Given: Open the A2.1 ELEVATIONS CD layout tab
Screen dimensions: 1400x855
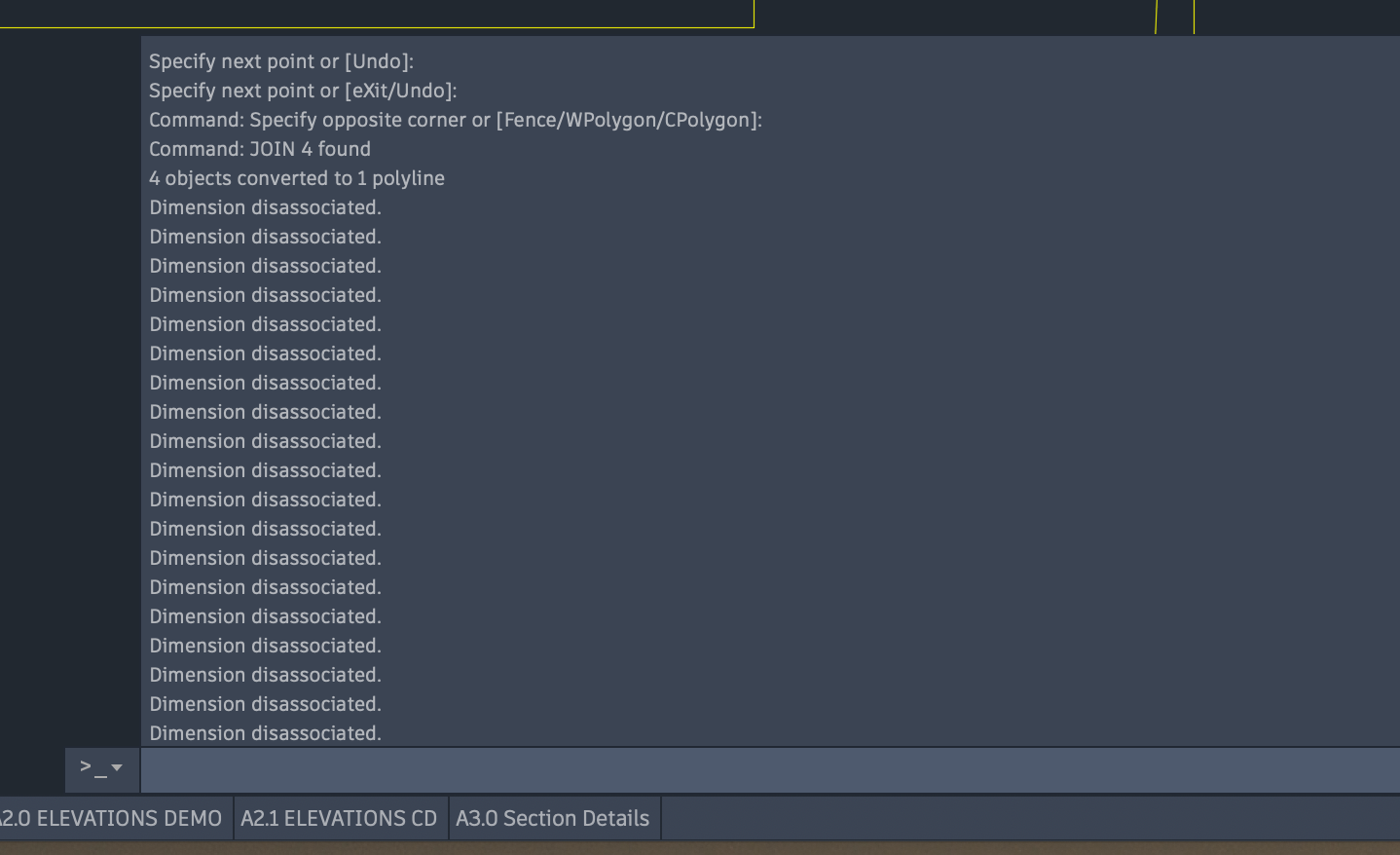Looking at the screenshot, I should pyautogui.click(x=339, y=818).
